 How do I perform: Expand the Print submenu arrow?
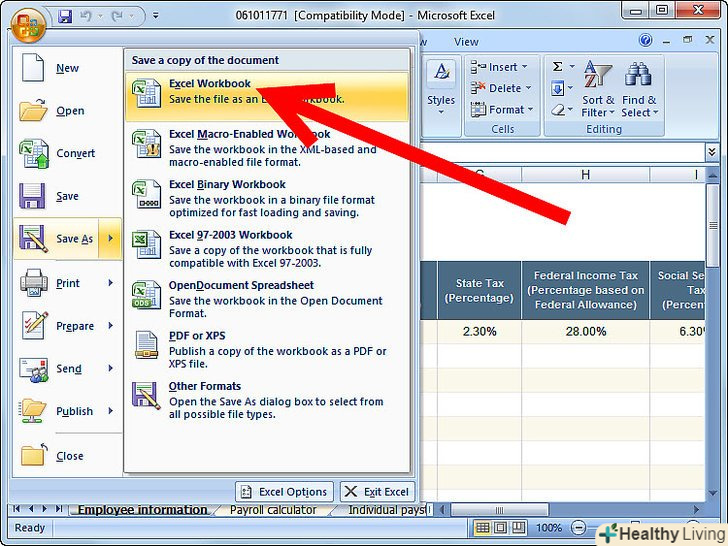click(x=110, y=283)
